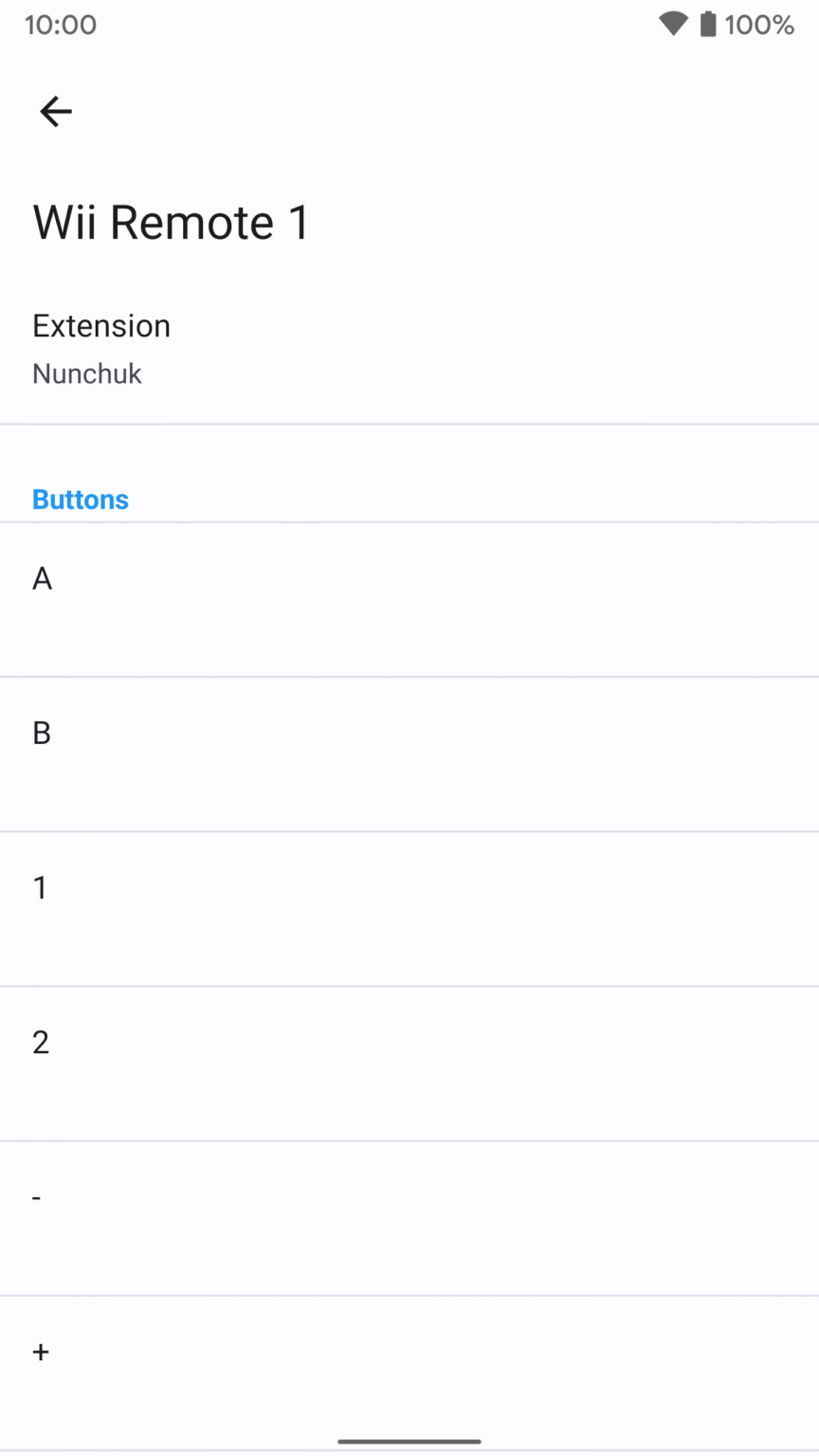Tap the battery status icon
819x1456 pixels.
point(708,25)
